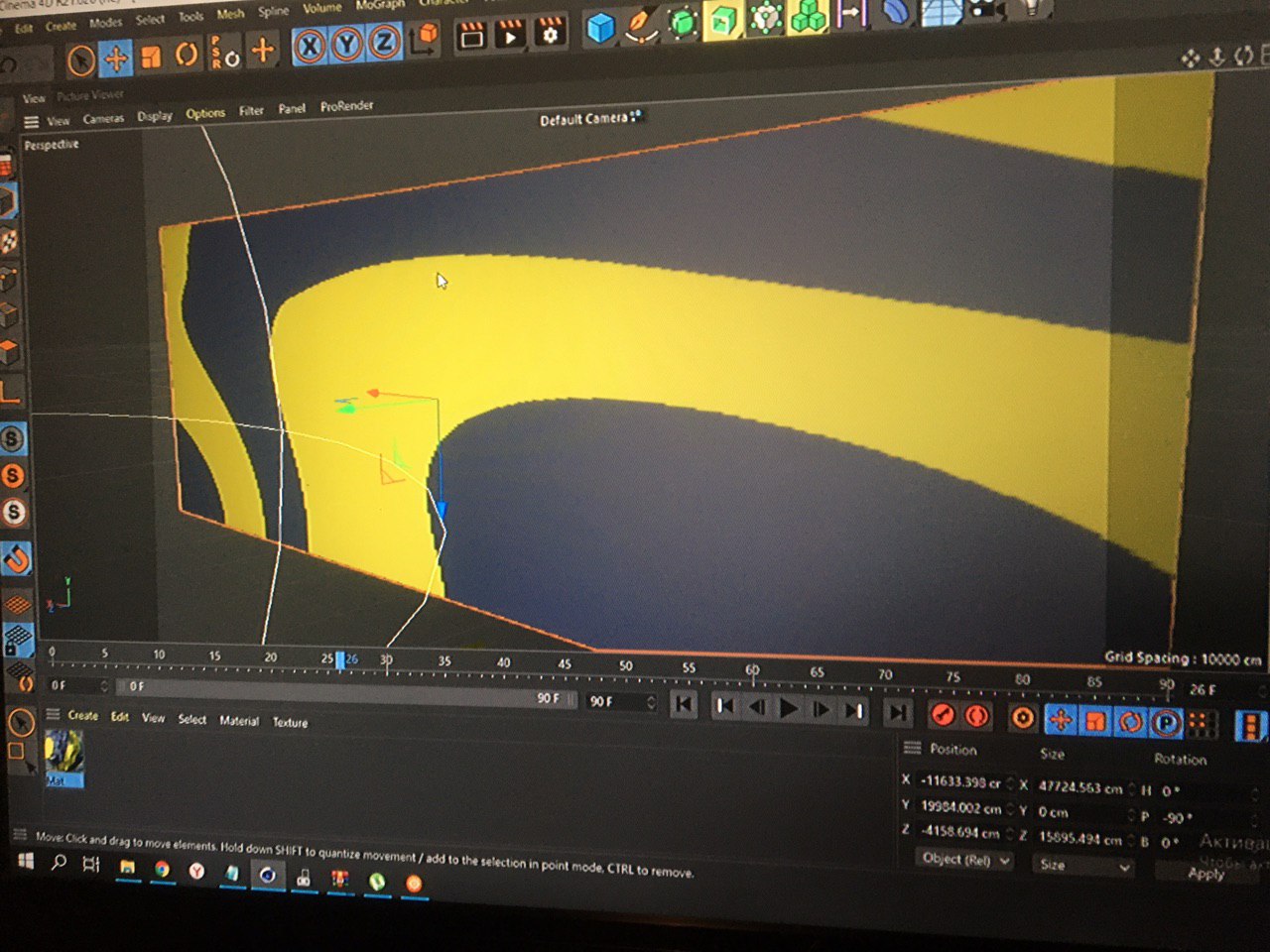Image resolution: width=1270 pixels, height=952 pixels.
Task: Open the viewport Options menu
Action: [x=205, y=113]
